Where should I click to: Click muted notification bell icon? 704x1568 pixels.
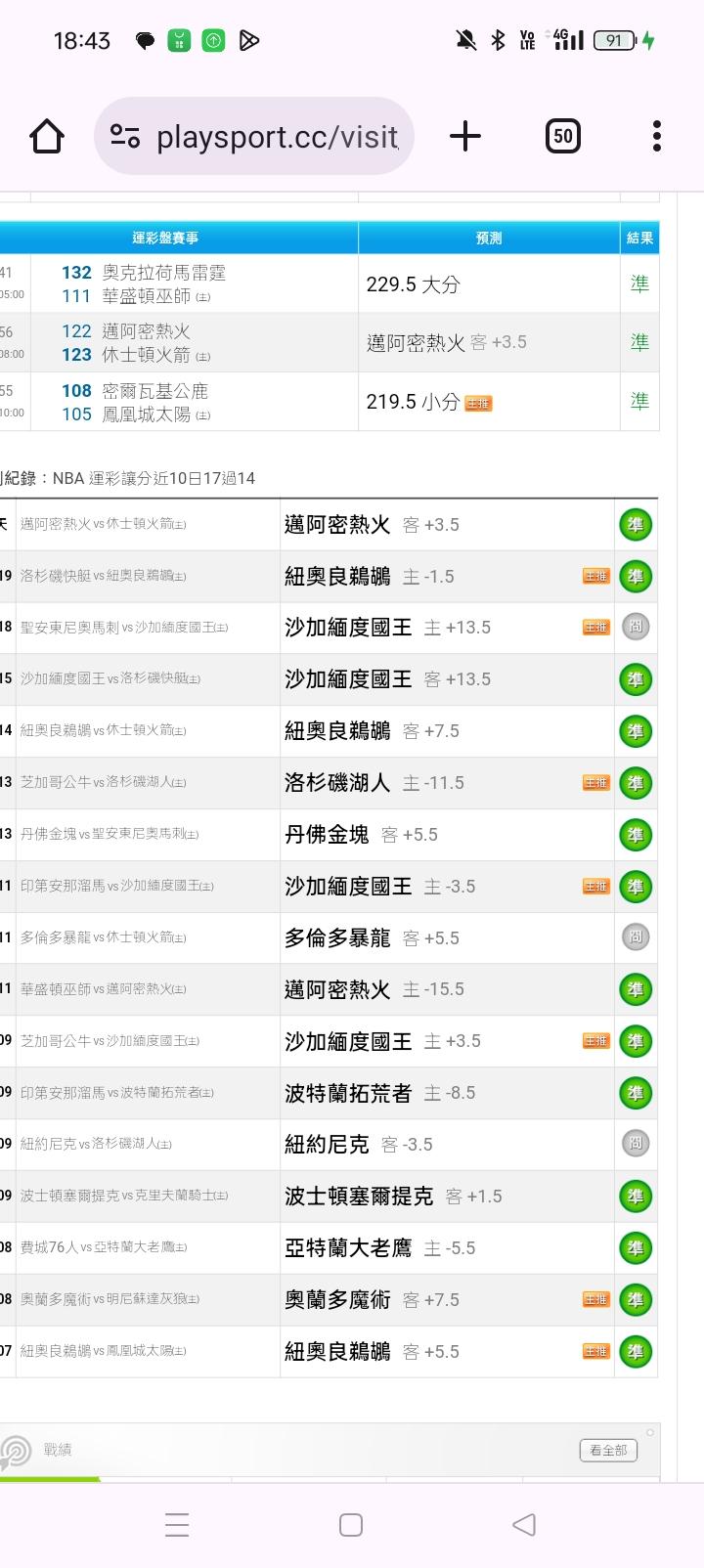click(x=466, y=40)
